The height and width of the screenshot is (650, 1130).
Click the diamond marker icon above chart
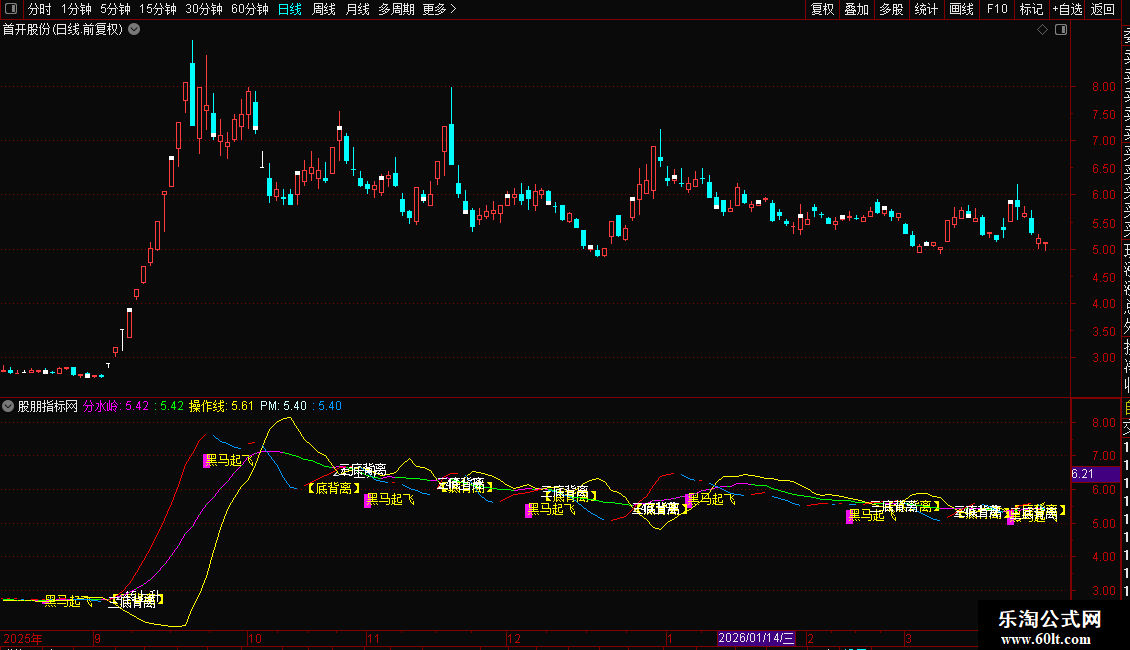[1042, 30]
